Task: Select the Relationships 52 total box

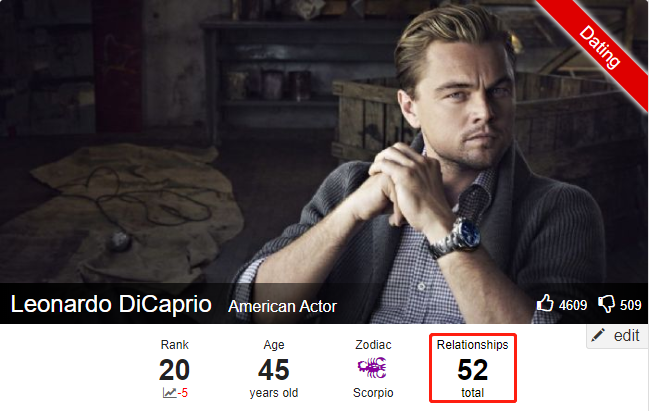Action: [x=473, y=368]
